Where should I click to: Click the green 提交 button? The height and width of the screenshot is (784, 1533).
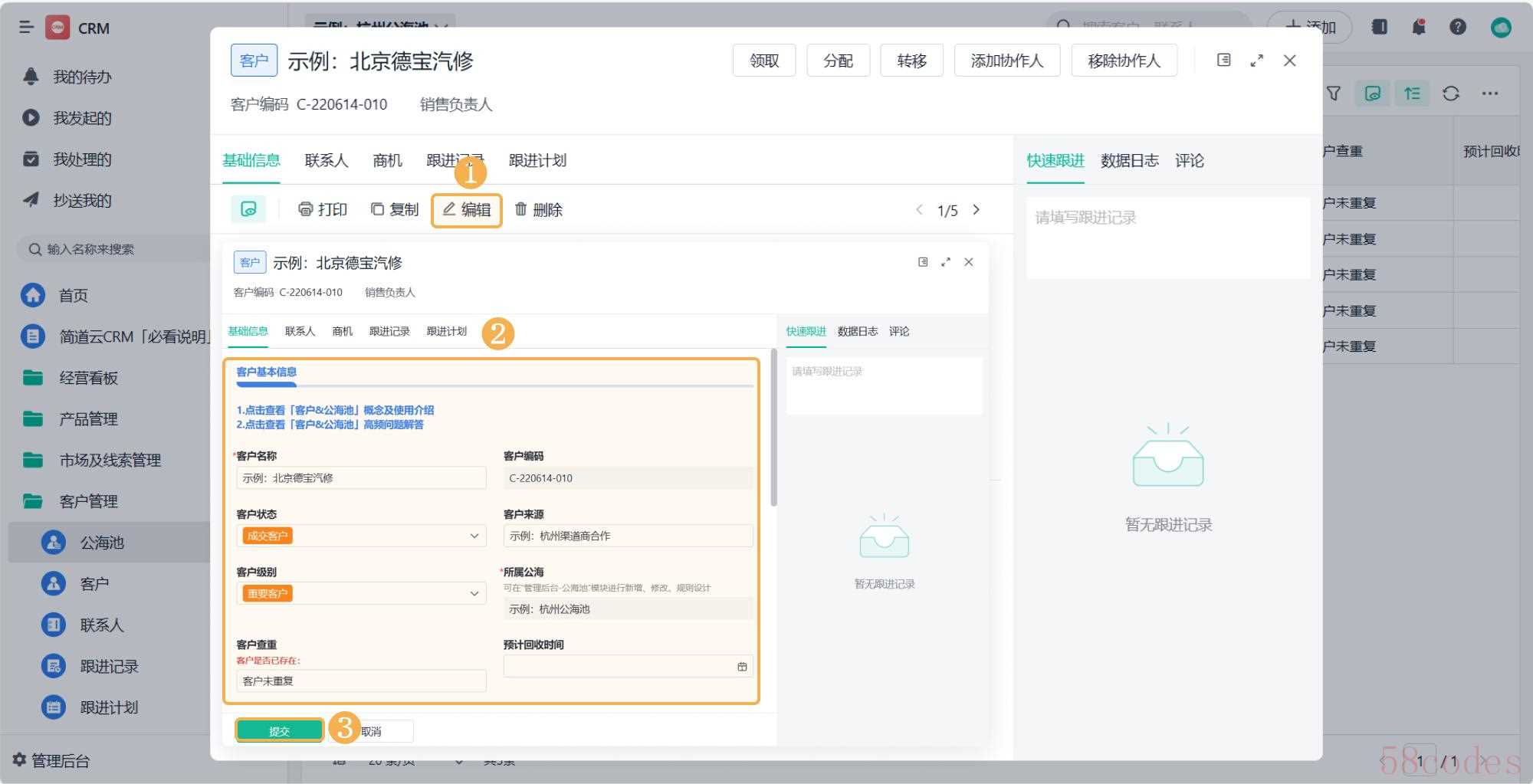coord(280,731)
